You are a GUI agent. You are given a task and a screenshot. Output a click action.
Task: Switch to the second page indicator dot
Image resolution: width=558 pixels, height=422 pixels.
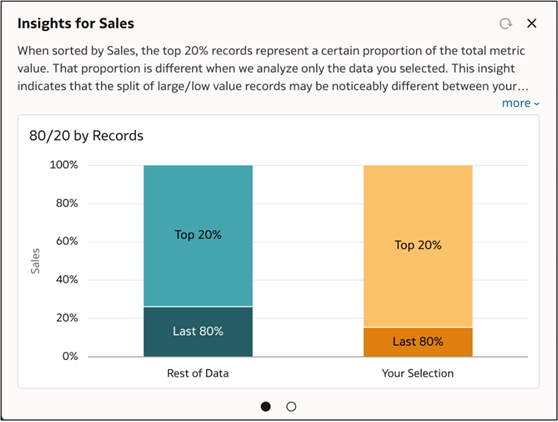click(x=291, y=406)
